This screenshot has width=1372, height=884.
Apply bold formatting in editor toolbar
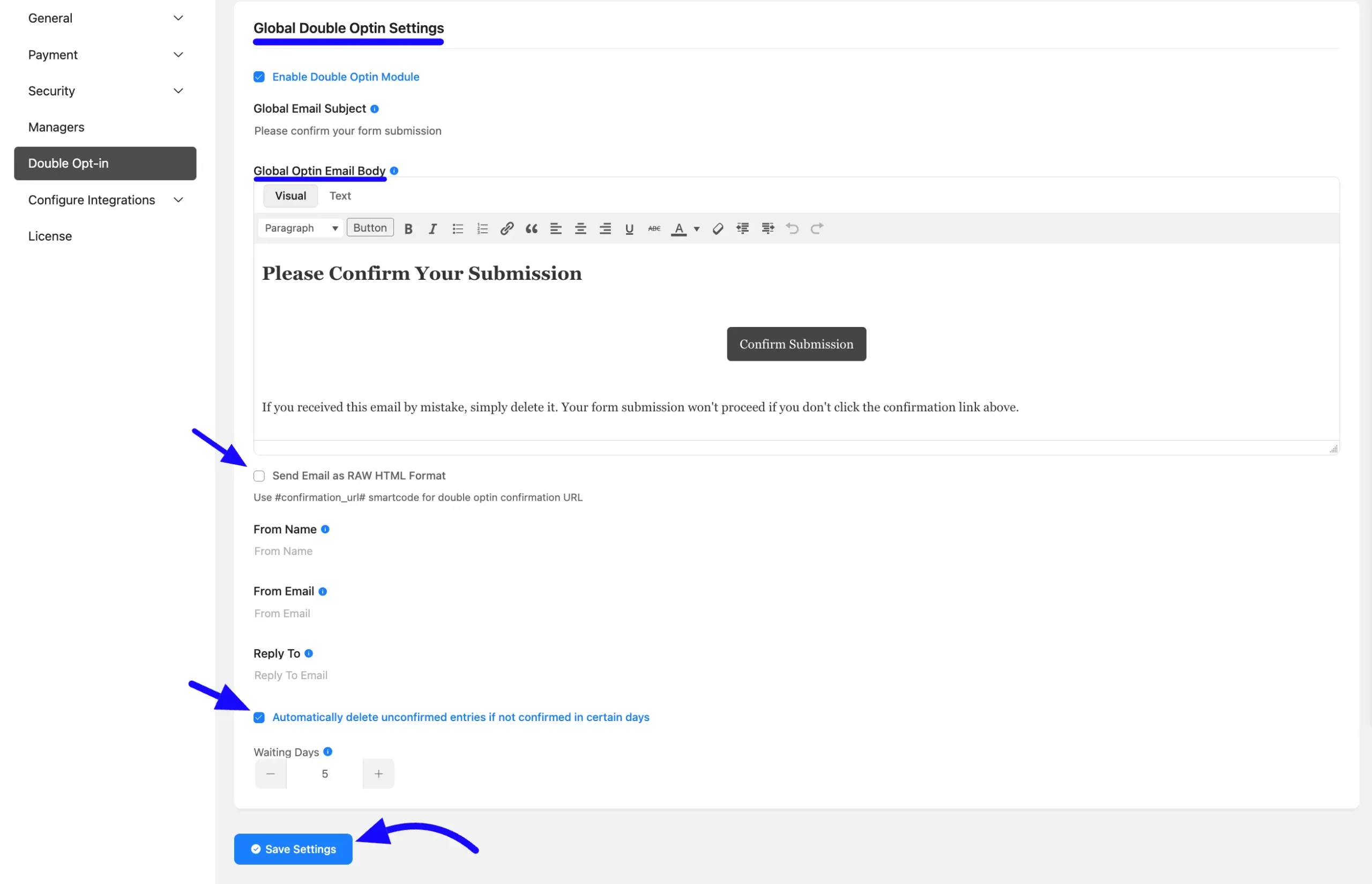[x=408, y=228]
